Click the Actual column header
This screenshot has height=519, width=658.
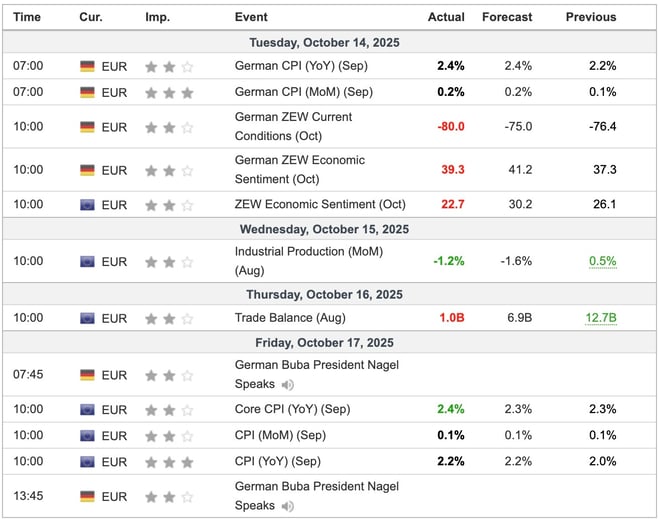tap(446, 17)
